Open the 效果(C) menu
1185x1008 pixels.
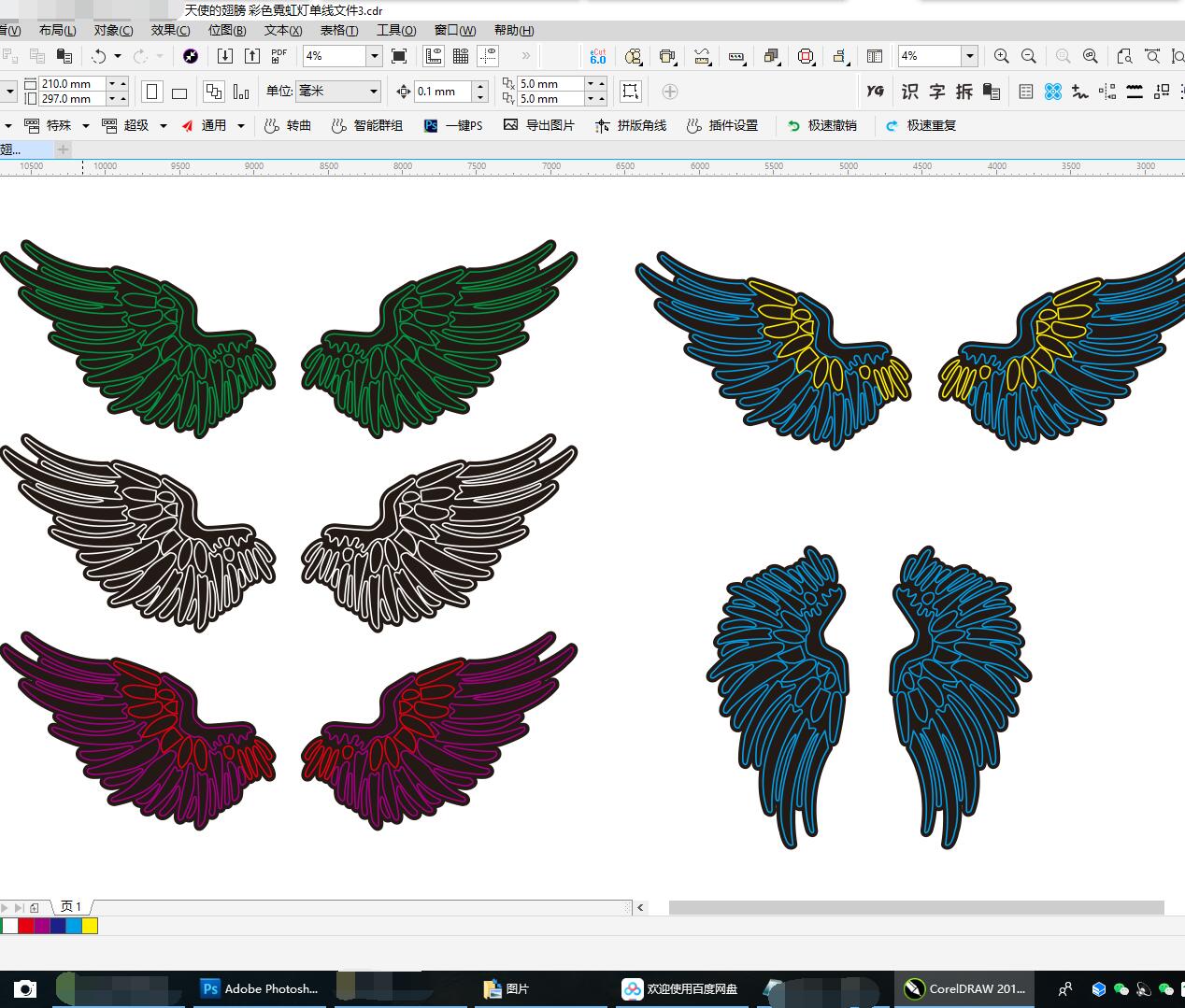pos(170,30)
